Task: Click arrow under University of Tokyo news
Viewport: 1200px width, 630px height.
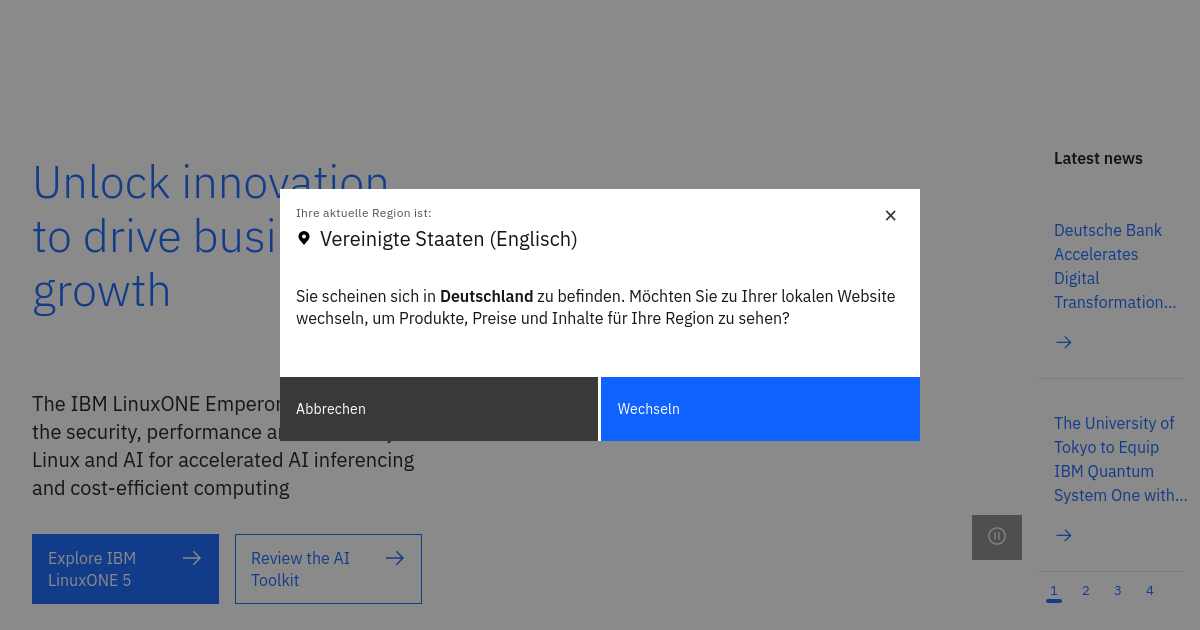Action: [x=1064, y=535]
